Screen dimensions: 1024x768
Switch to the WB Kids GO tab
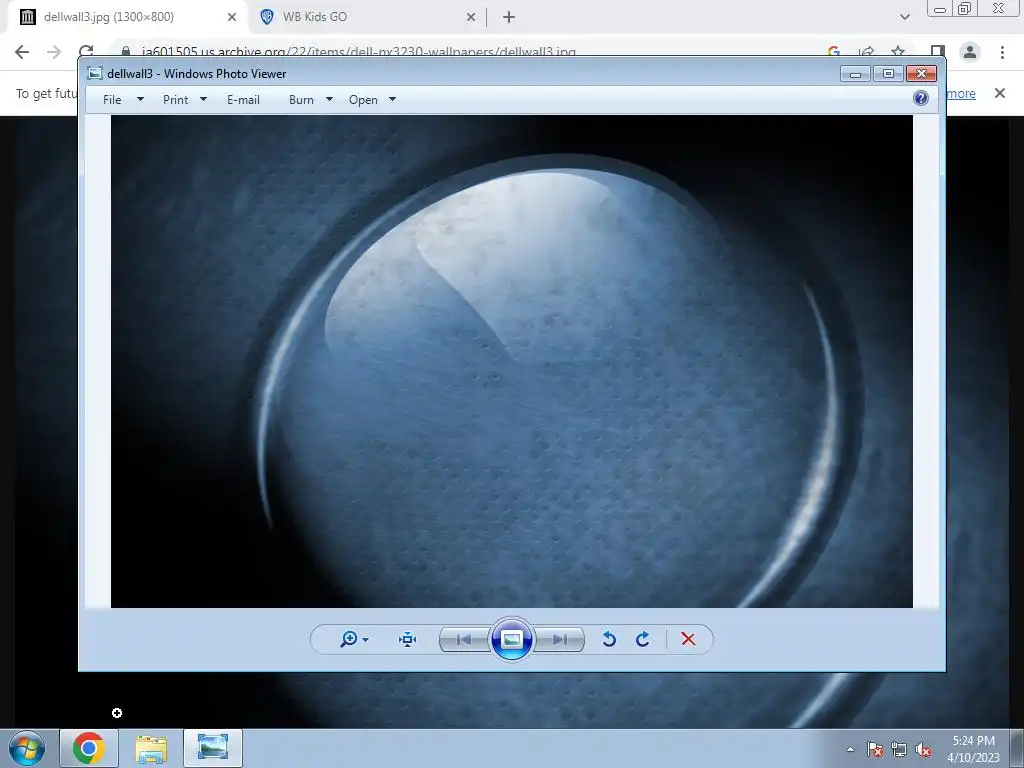(x=366, y=17)
